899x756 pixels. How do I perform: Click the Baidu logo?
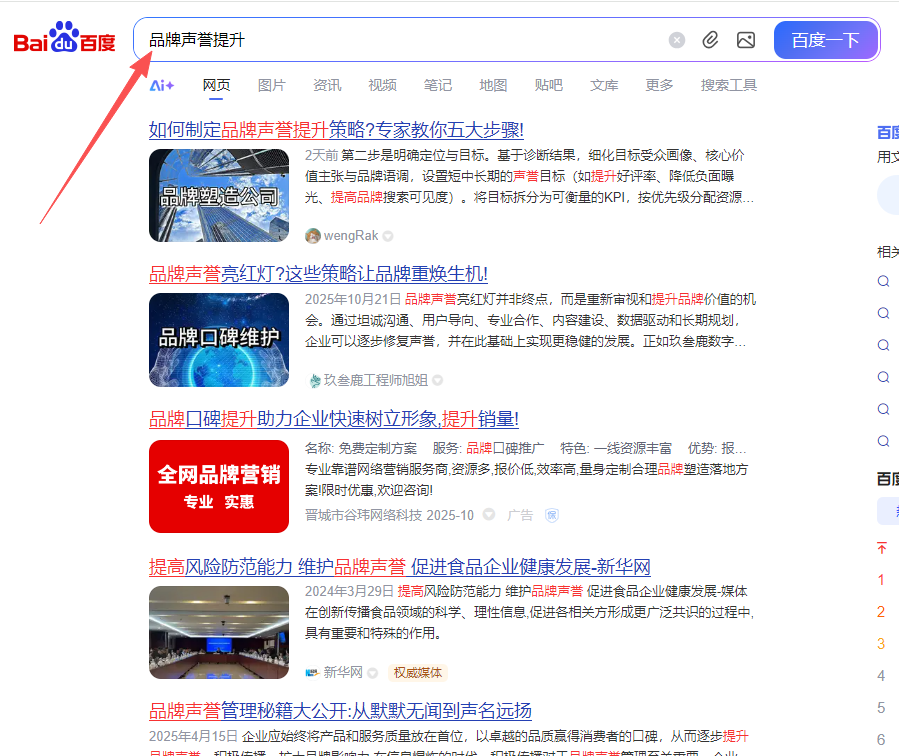click(x=64, y=40)
